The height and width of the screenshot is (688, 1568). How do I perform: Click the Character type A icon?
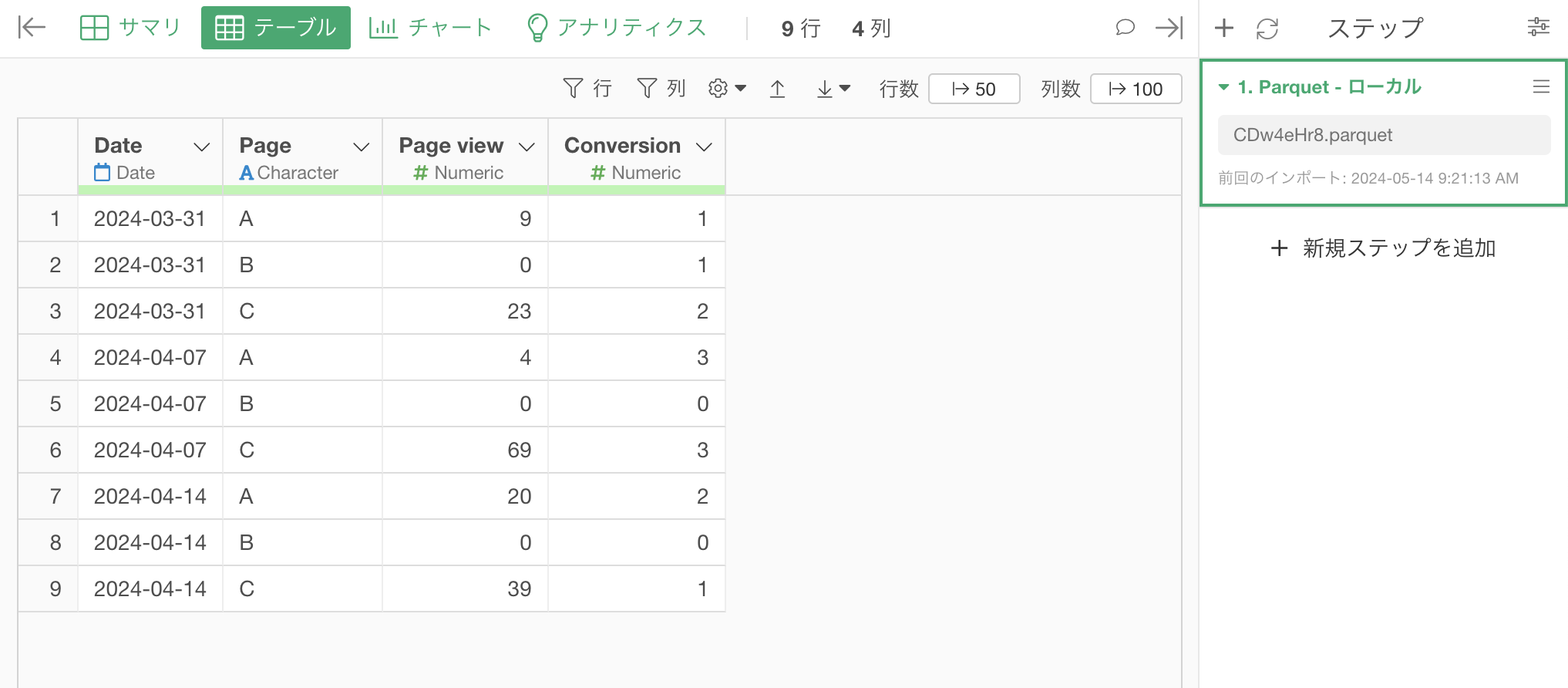click(x=247, y=173)
